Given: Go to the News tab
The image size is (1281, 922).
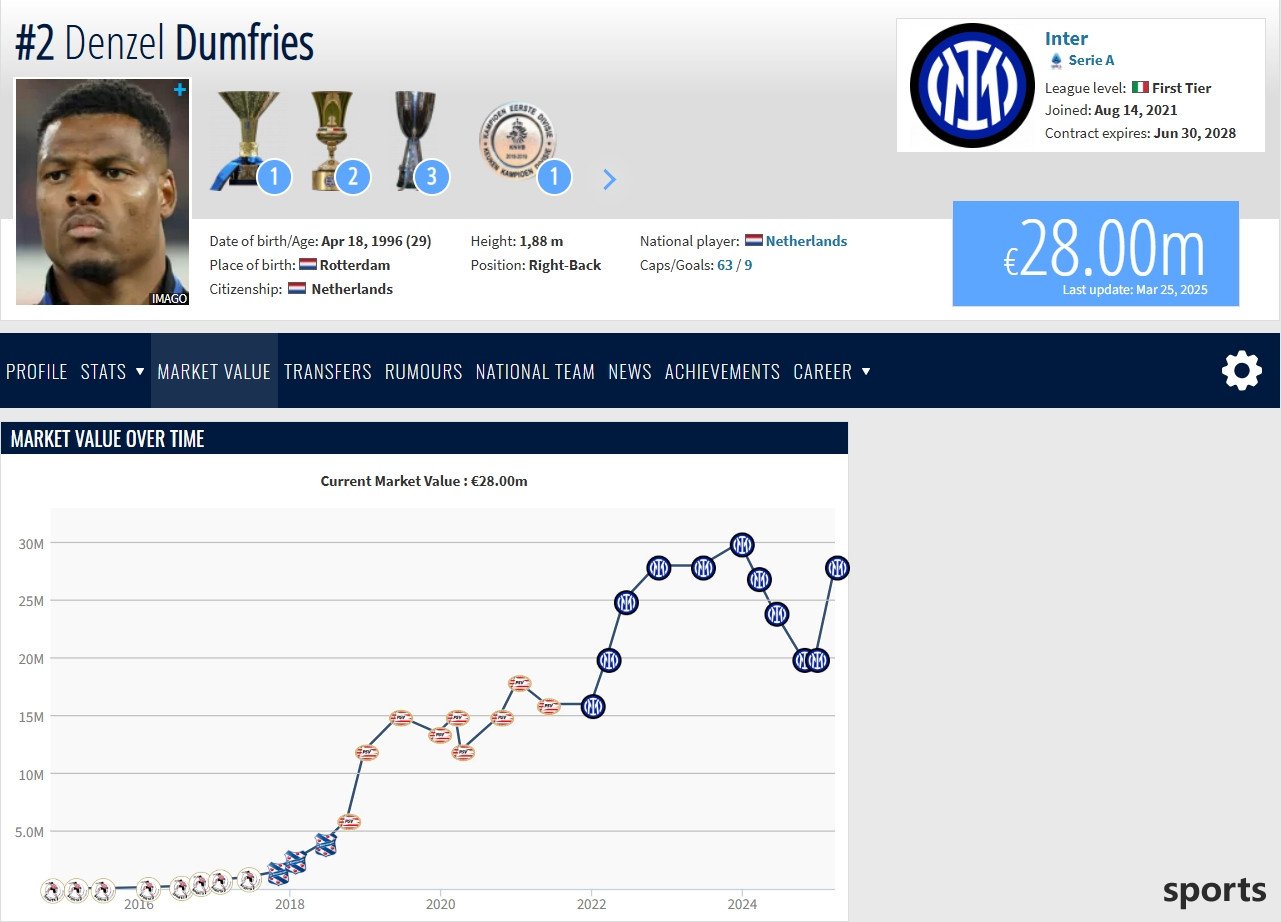Looking at the screenshot, I should pyautogui.click(x=630, y=371).
